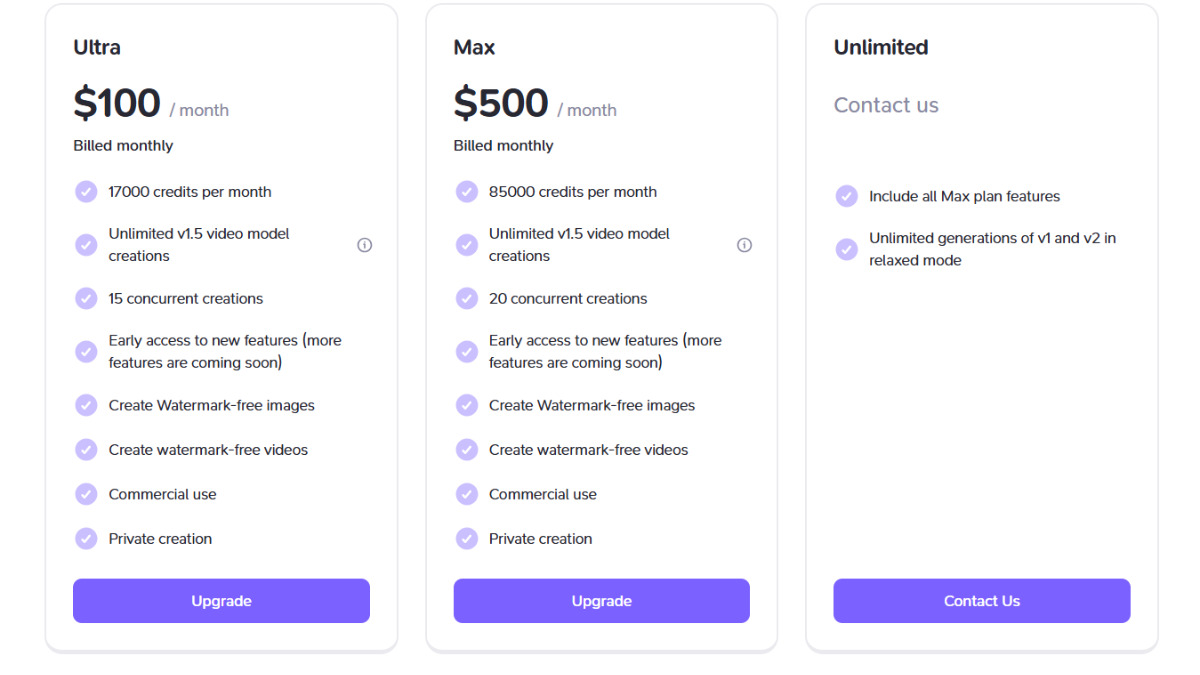Screen dimensions: 1200x675
Task: Click checkmark beside Include all Max plan features
Action: click(847, 196)
